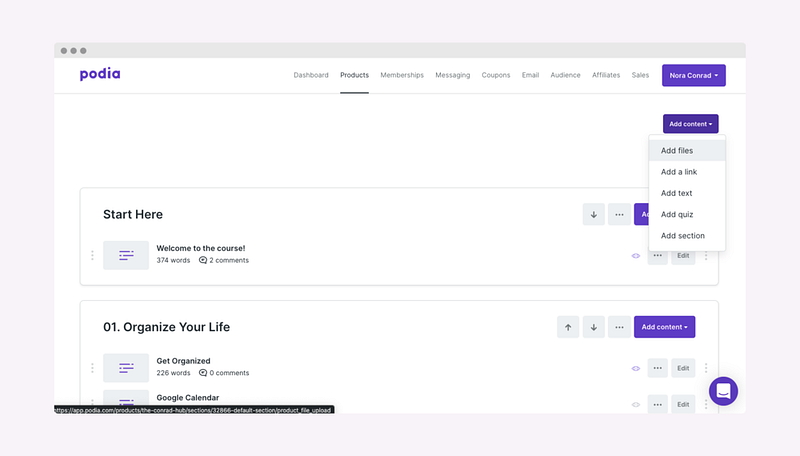Toggle visibility eye for Get Organized lesson
800x456 pixels.
coord(635,368)
